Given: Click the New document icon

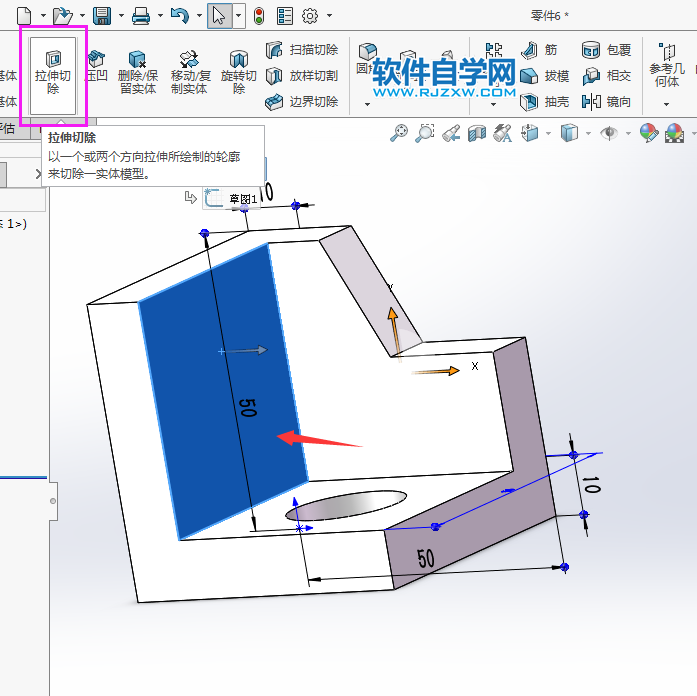Looking at the screenshot, I should tap(24, 16).
